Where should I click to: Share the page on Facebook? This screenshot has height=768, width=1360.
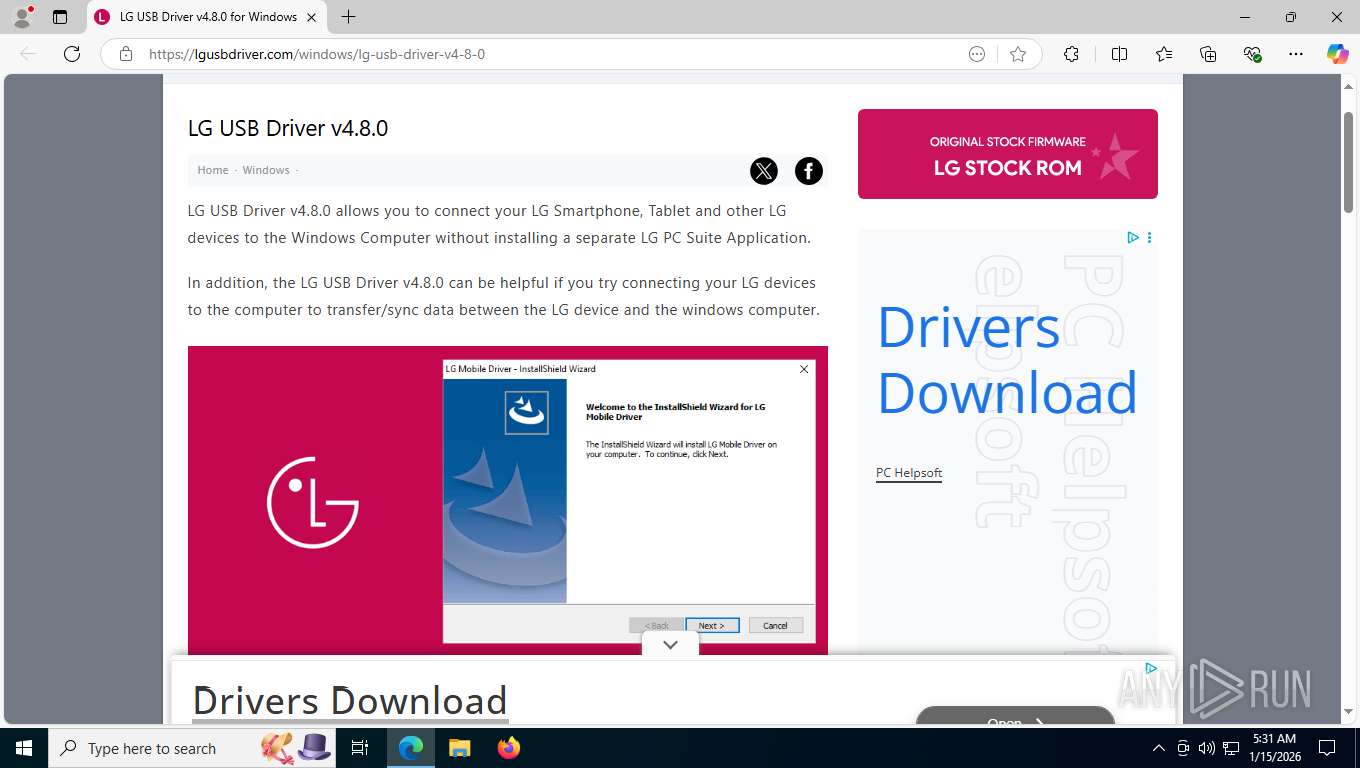[x=809, y=171]
